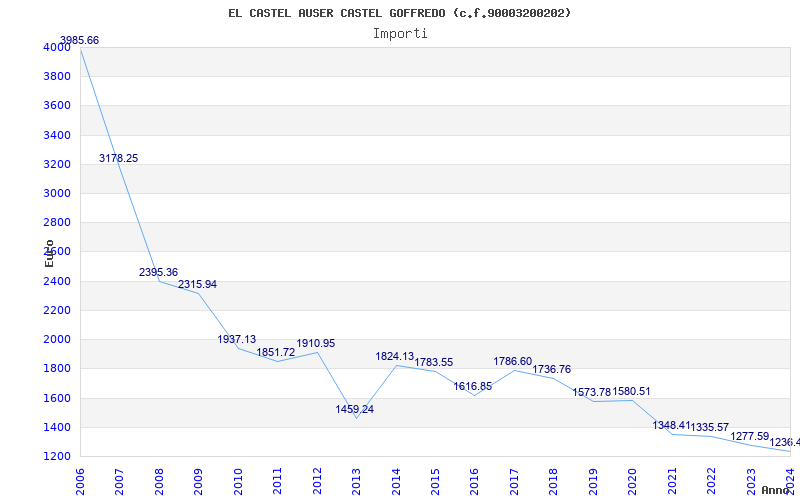
Task: Click the 2018 x-axis year label
Action: (x=554, y=482)
